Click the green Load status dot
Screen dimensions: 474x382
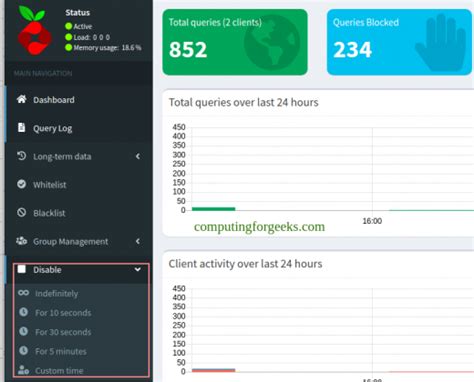pos(69,37)
